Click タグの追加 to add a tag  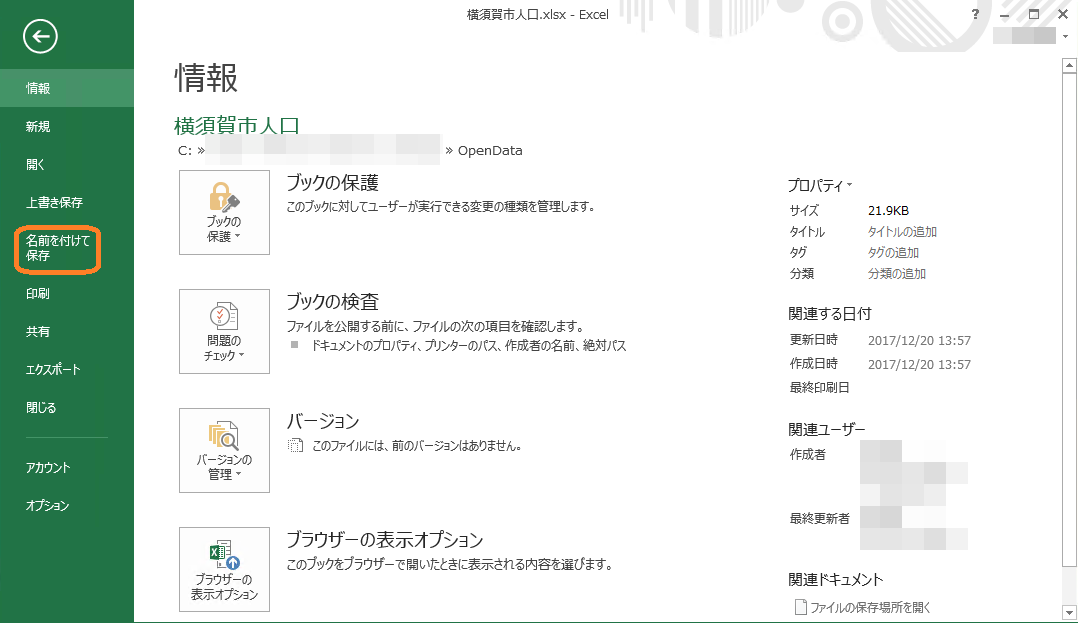coord(893,253)
